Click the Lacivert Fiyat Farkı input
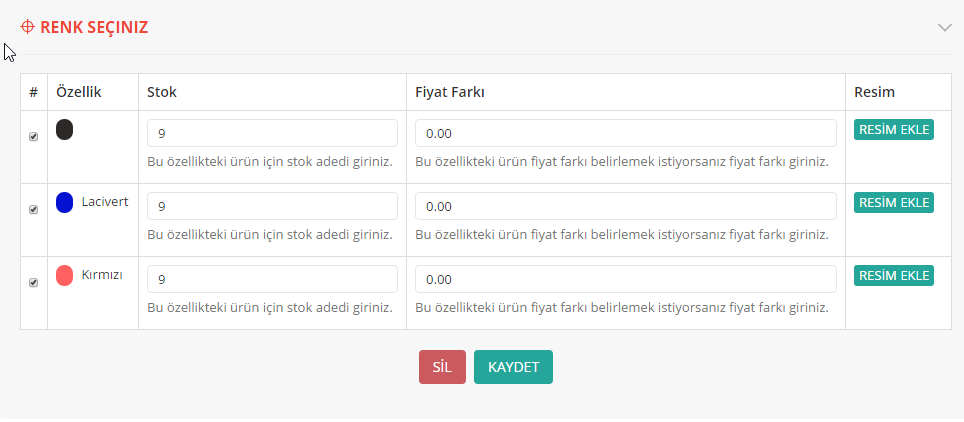 tap(625, 206)
